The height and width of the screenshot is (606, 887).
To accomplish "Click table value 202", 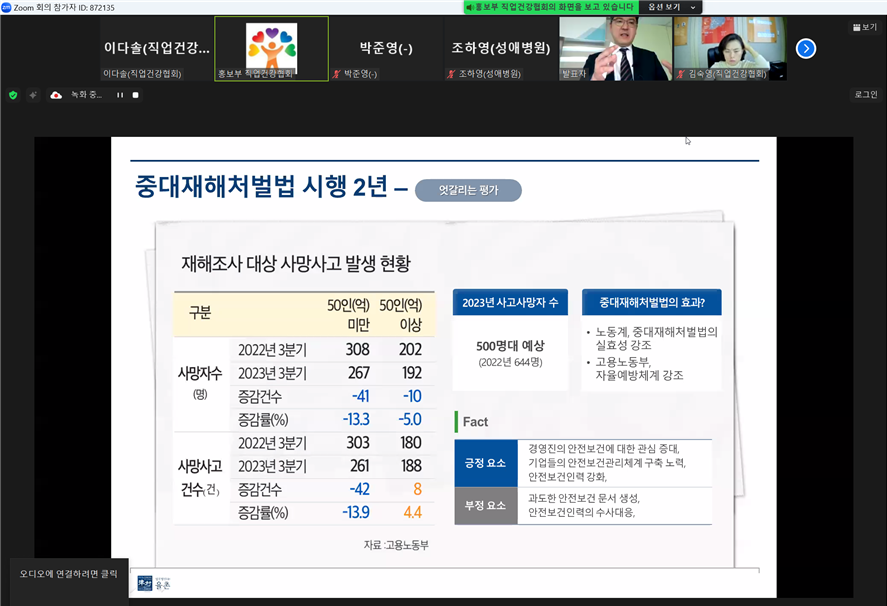I will (x=410, y=349).
